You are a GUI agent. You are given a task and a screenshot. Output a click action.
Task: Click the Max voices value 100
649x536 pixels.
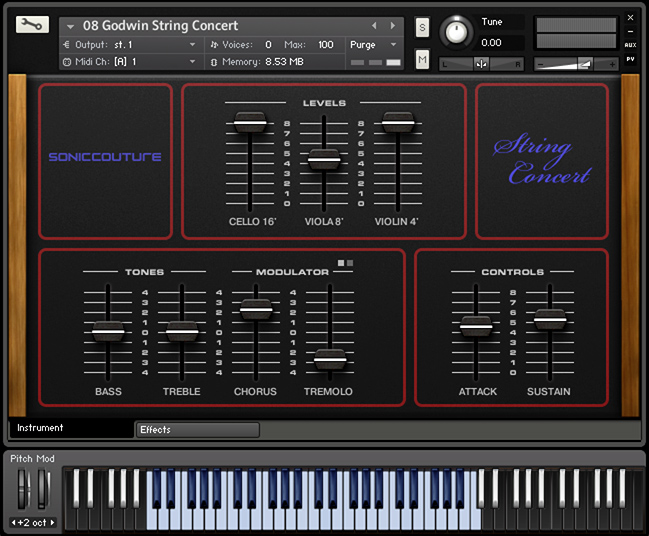(326, 45)
